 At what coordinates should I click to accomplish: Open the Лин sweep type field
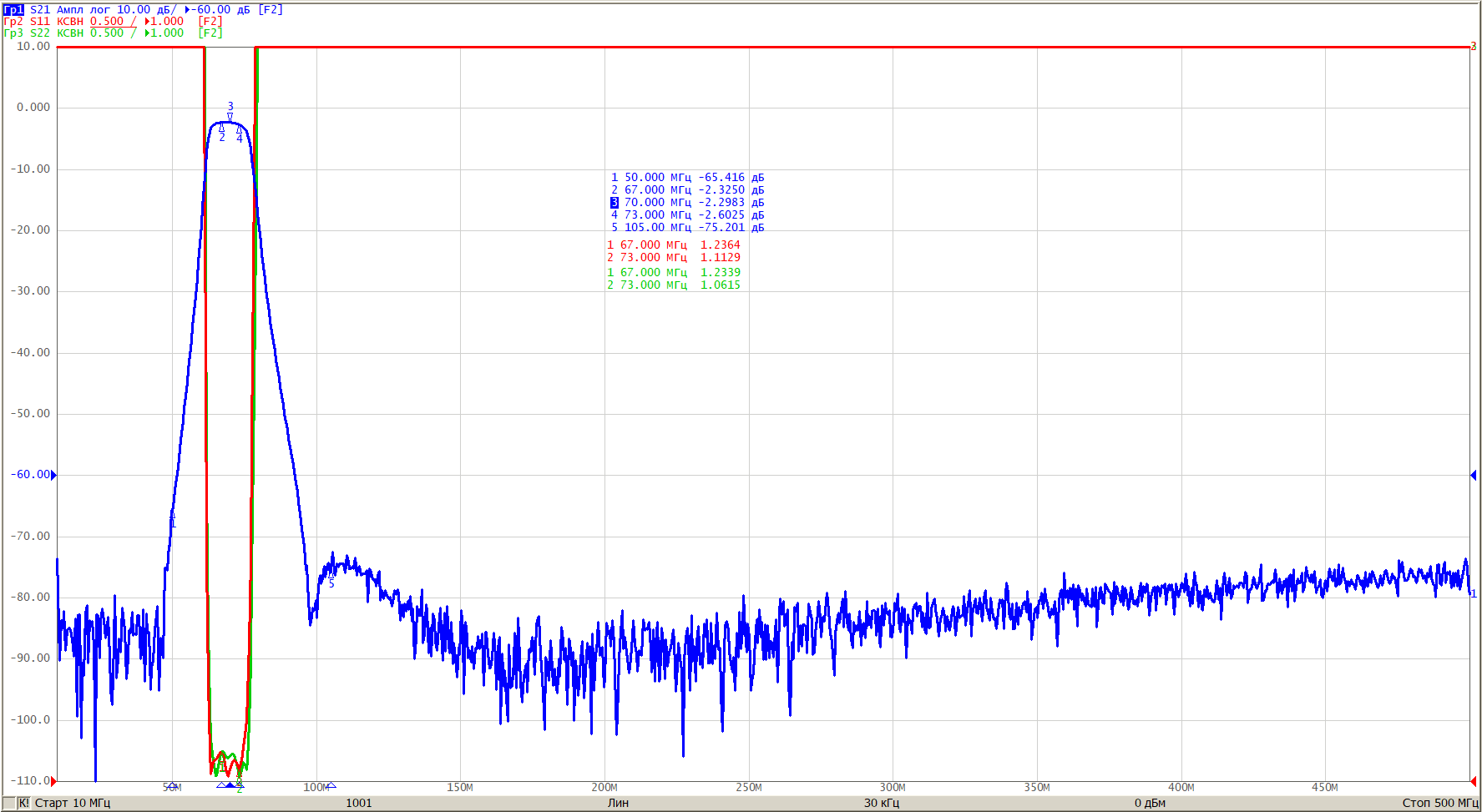point(618,803)
